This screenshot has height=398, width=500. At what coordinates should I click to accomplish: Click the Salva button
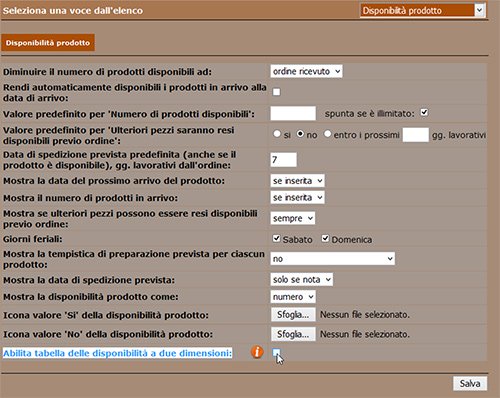click(x=470, y=383)
